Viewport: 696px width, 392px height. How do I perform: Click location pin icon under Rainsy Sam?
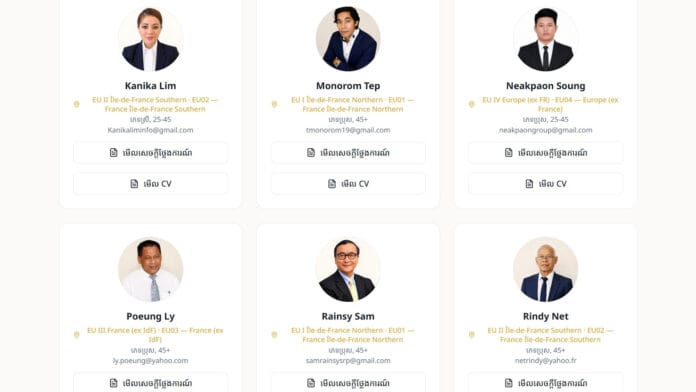274,335
